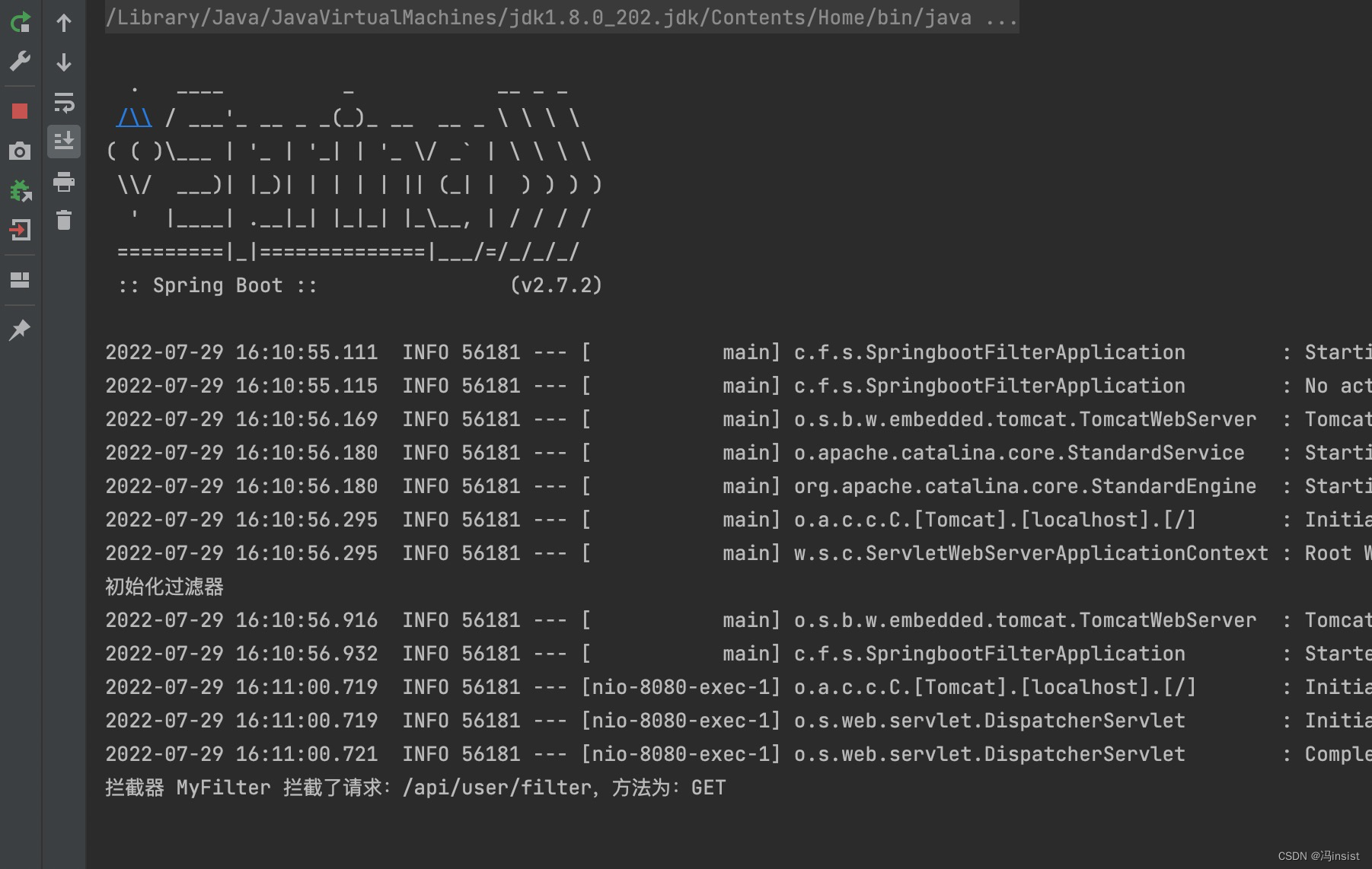The image size is (1372, 869).
Task: Pin the run tab
Action: point(20,329)
